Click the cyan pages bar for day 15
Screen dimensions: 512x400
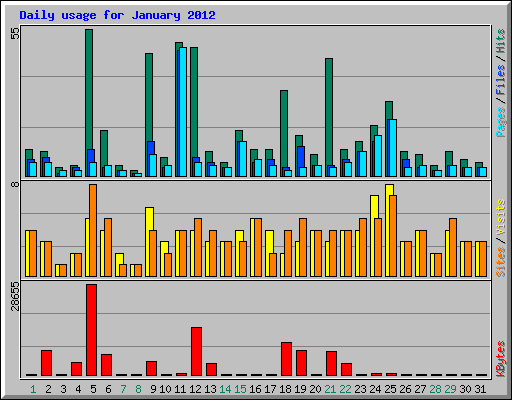[x=243, y=159]
